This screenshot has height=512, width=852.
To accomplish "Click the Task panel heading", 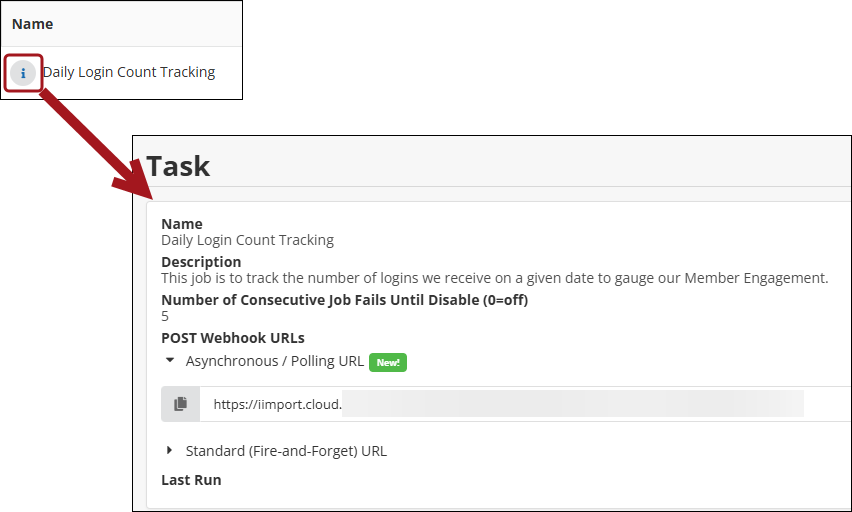I will [x=178, y=165].
